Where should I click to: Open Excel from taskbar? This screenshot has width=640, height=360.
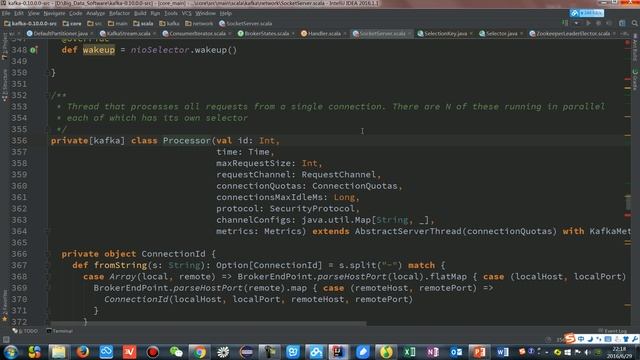click(409, 352)
